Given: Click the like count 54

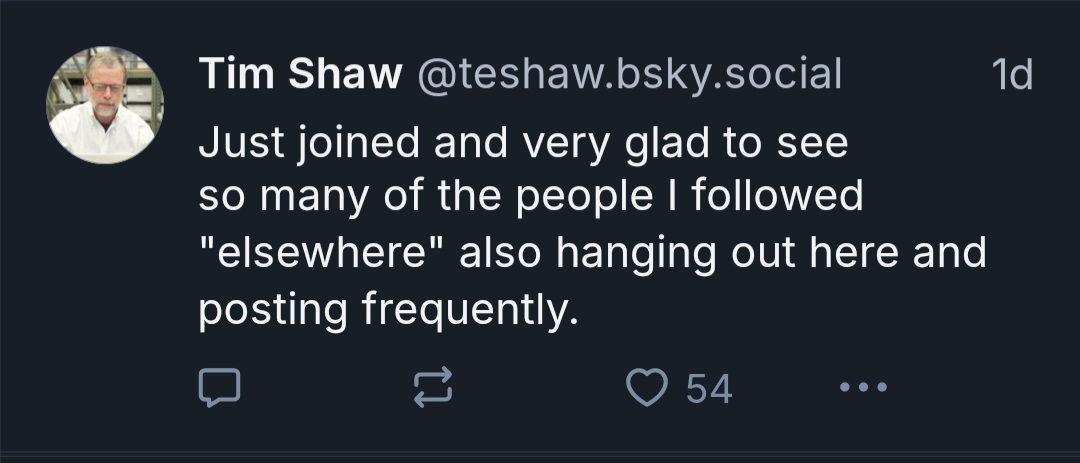Looking at the screenshot, I should click(x=709, y=388).
